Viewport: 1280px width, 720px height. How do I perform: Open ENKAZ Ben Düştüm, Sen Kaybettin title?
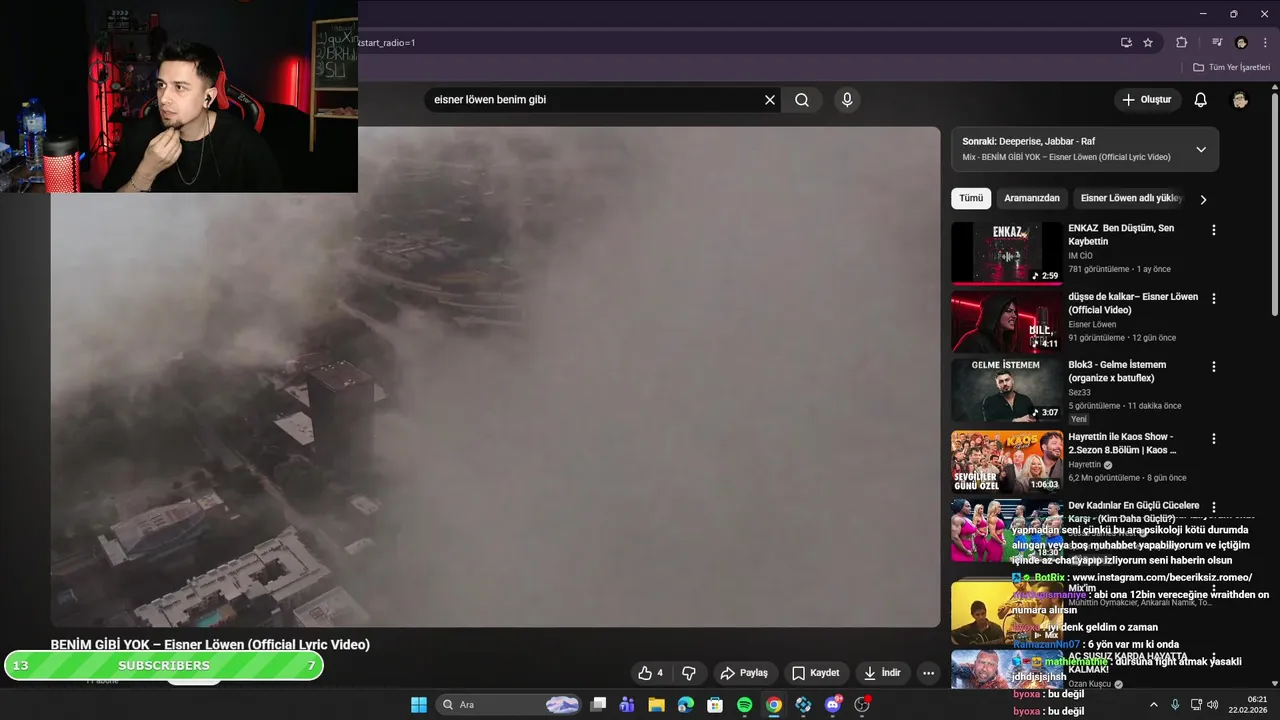1121,235
